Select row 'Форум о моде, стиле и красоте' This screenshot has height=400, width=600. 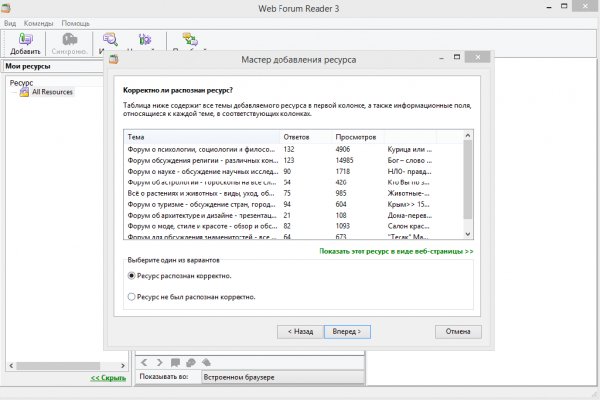293,226
